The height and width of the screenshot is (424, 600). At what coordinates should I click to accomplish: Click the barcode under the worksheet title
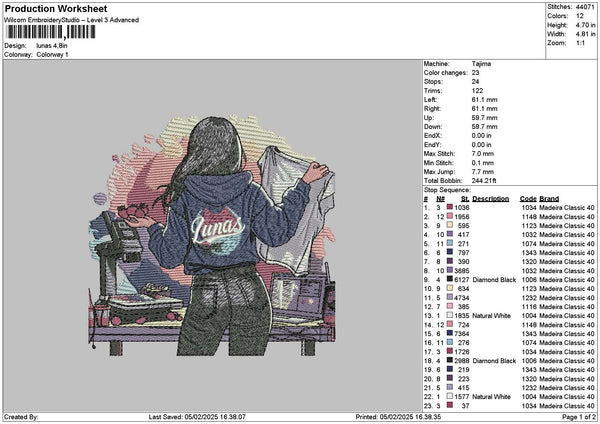click(x=51, y=32)
